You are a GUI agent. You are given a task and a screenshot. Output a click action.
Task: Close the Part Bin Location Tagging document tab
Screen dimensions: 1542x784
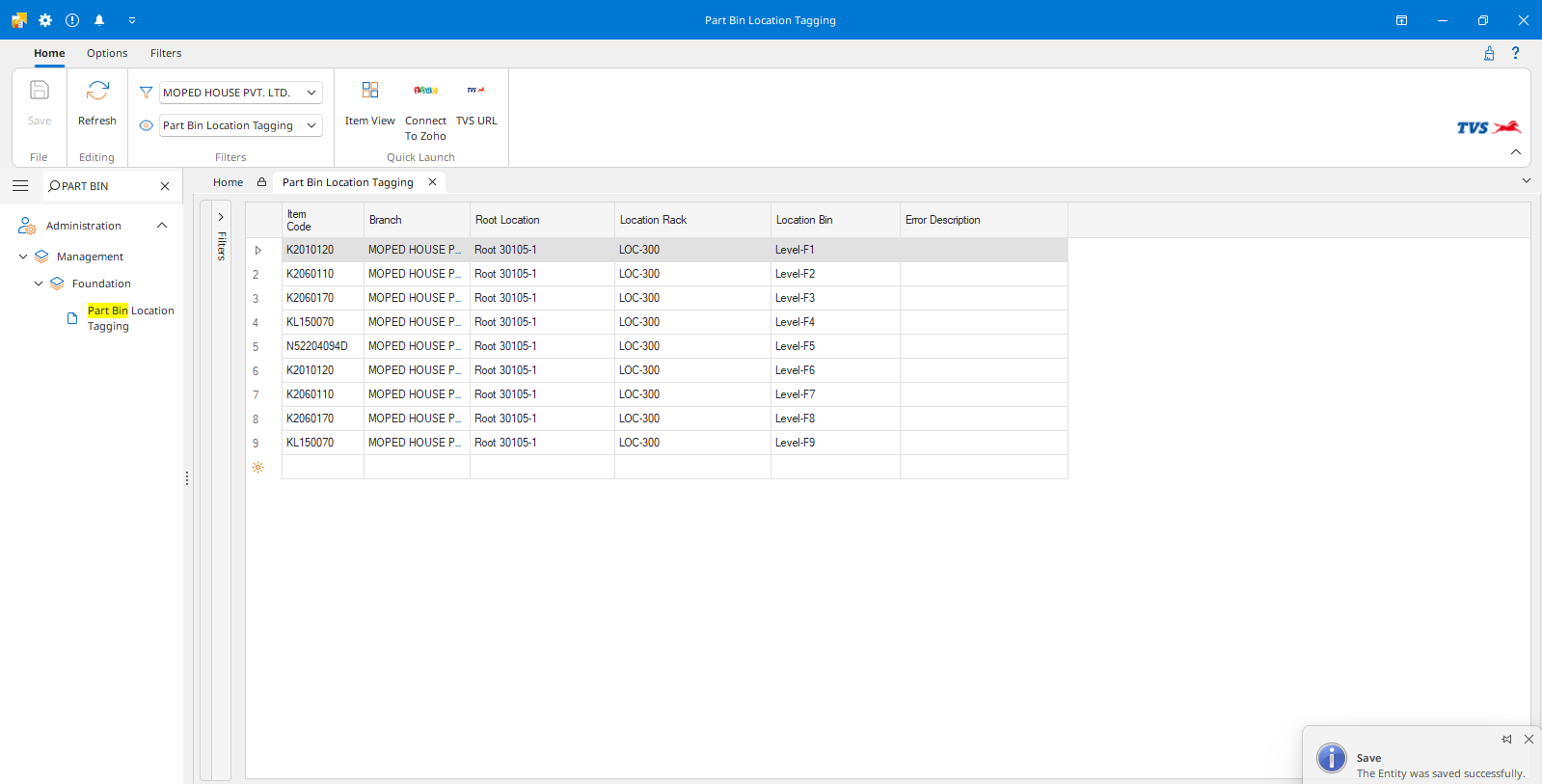(432, 182)
